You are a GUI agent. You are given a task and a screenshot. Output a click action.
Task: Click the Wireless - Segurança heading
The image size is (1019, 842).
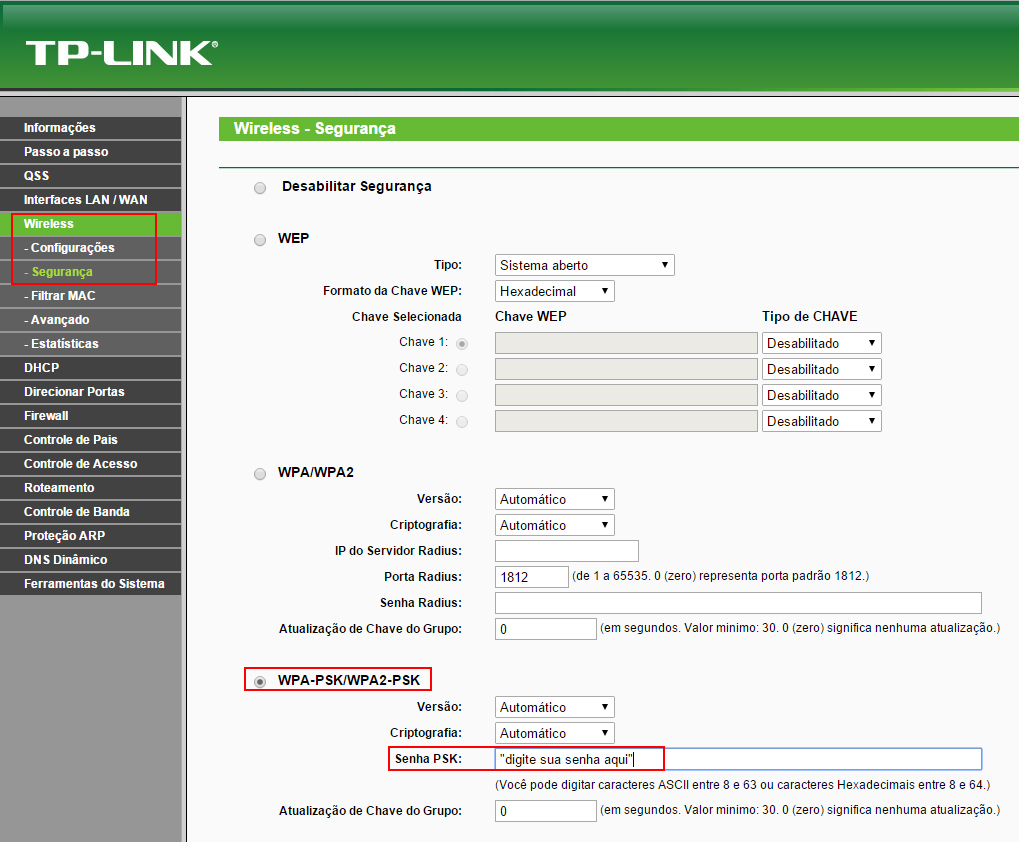[x=315, y=129]
